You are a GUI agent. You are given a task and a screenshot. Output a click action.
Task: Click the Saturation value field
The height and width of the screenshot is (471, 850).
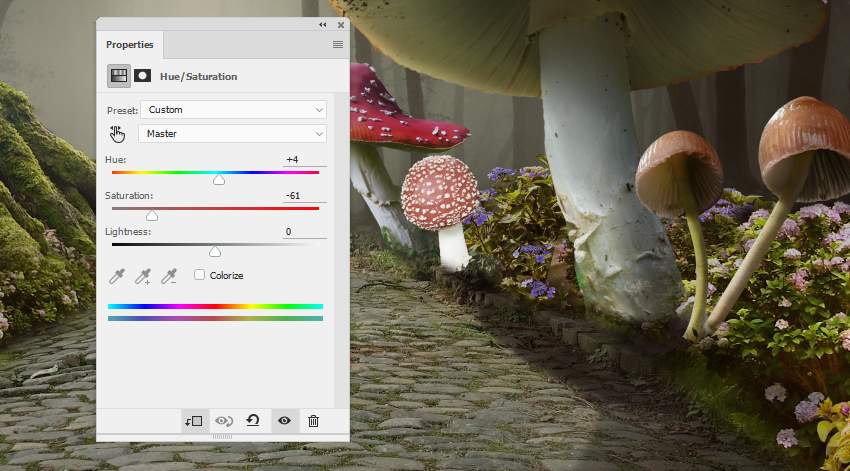point(305,196)
